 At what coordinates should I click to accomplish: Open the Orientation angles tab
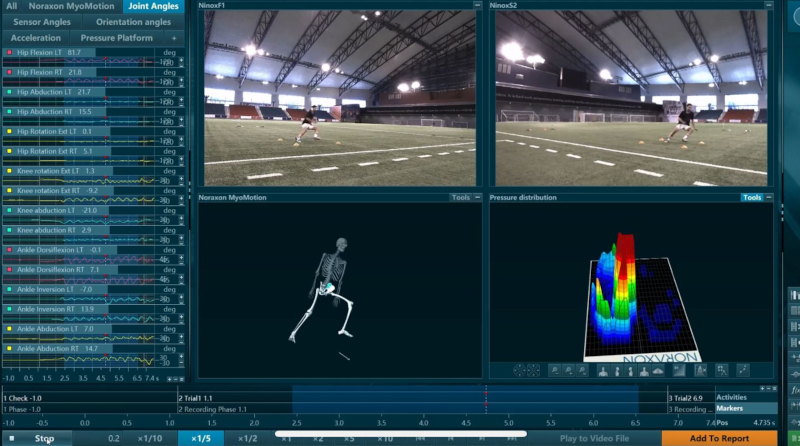[x=133, y=22]
